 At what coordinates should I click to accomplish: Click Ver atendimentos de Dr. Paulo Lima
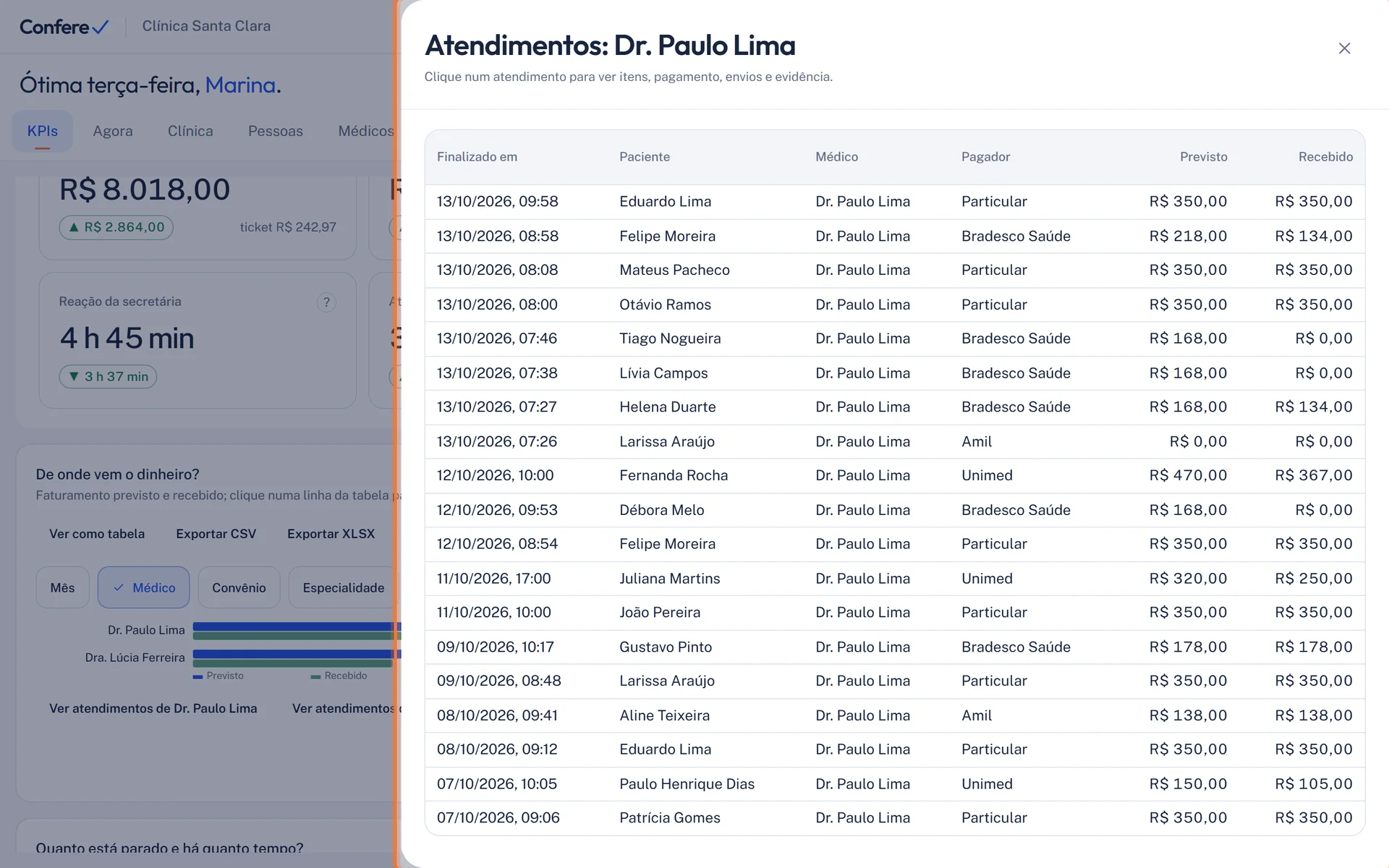coord(153,708)
